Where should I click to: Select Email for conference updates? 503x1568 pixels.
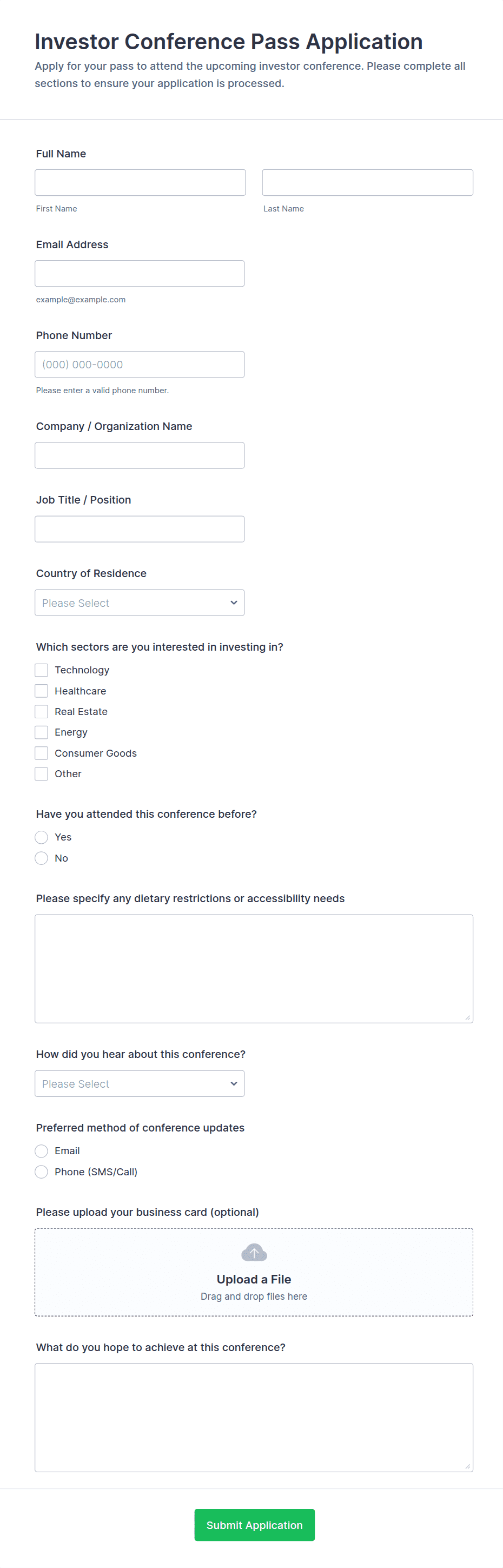42,1151
